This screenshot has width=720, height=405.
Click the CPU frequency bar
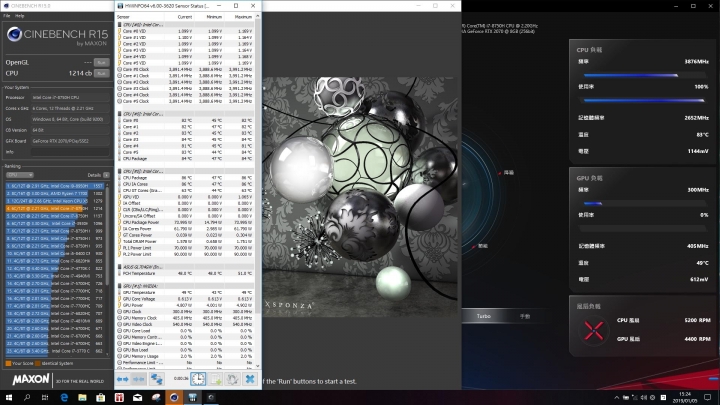[645, 75]
